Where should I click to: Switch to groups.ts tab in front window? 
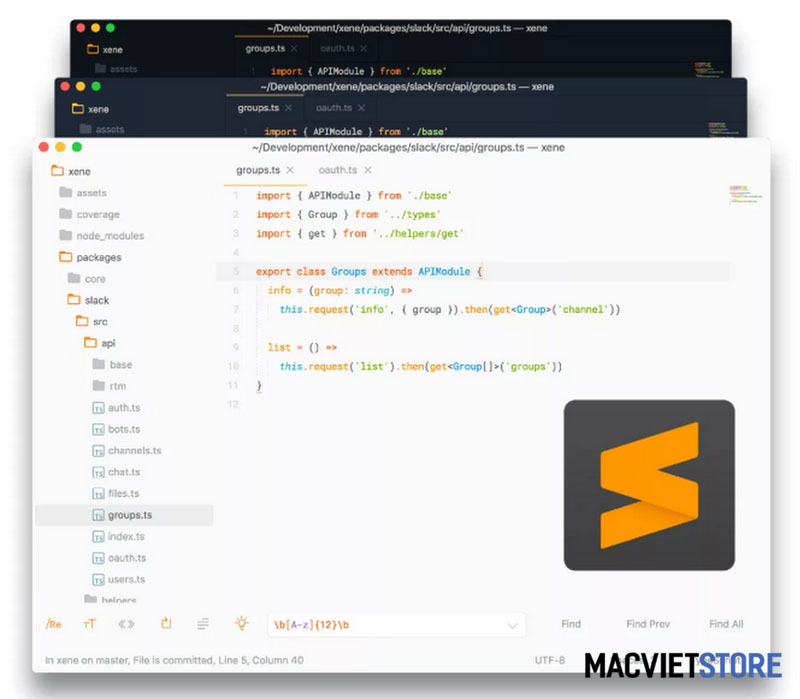click(258, 170)
